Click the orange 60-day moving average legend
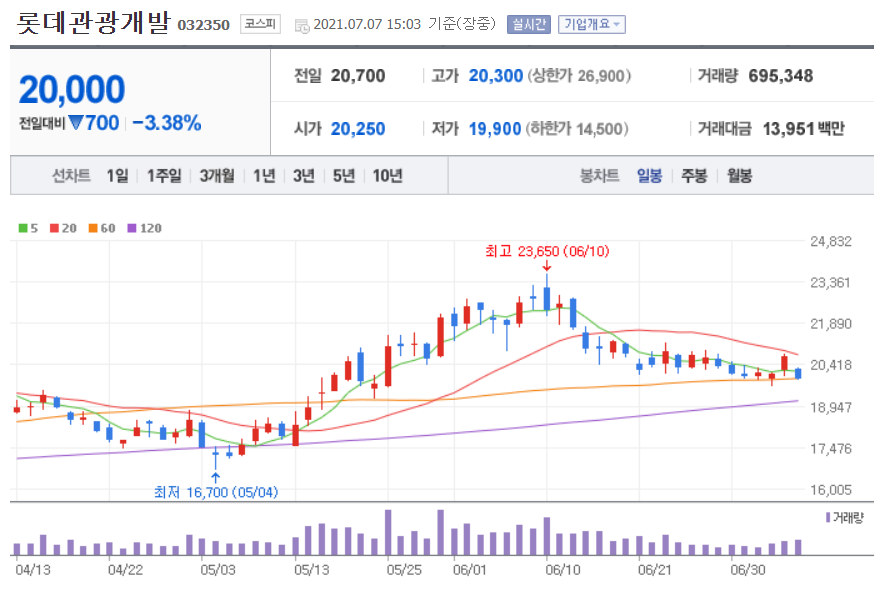 (102, 228)
